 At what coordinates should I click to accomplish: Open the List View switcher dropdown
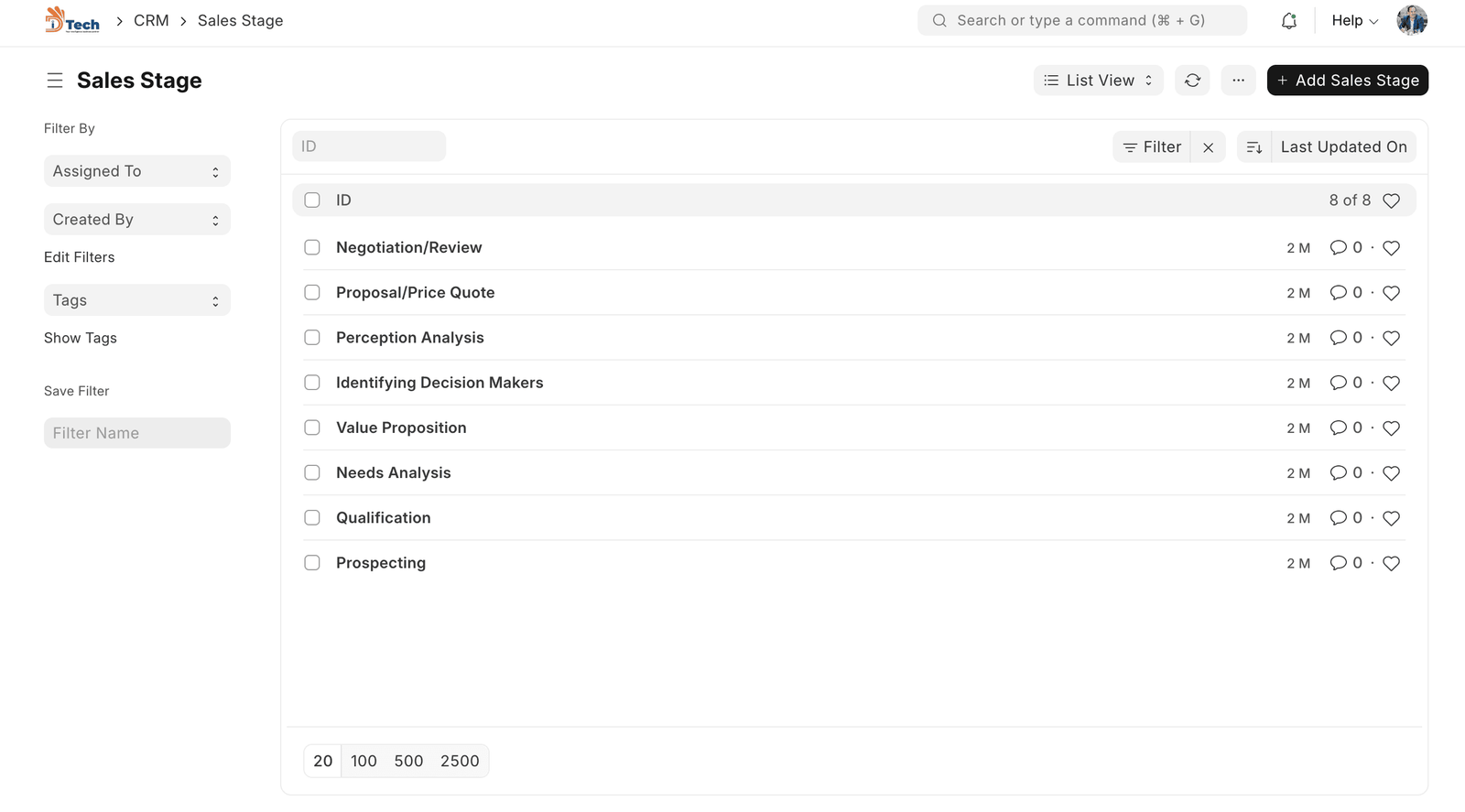pos(1098,81)
